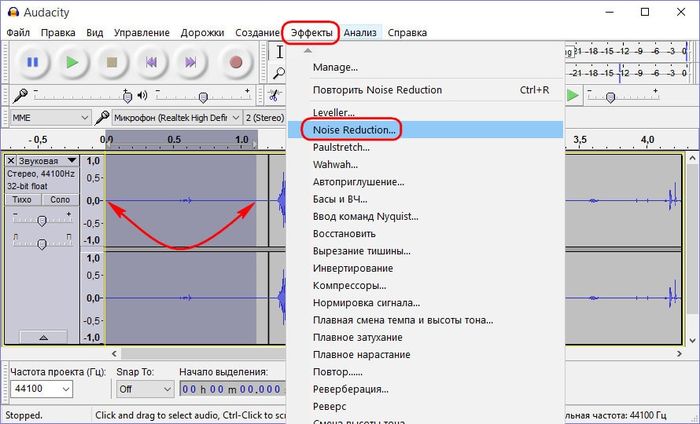Choose Noise Reduction from the effects menu
The width and height of the screenshot is (700, 424).
[x=355, y=129]
